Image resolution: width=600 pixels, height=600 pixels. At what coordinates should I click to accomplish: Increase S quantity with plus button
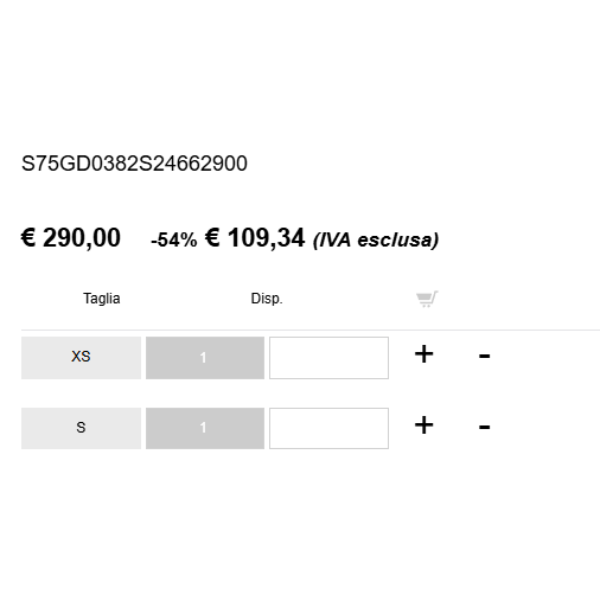coord(424,425)
